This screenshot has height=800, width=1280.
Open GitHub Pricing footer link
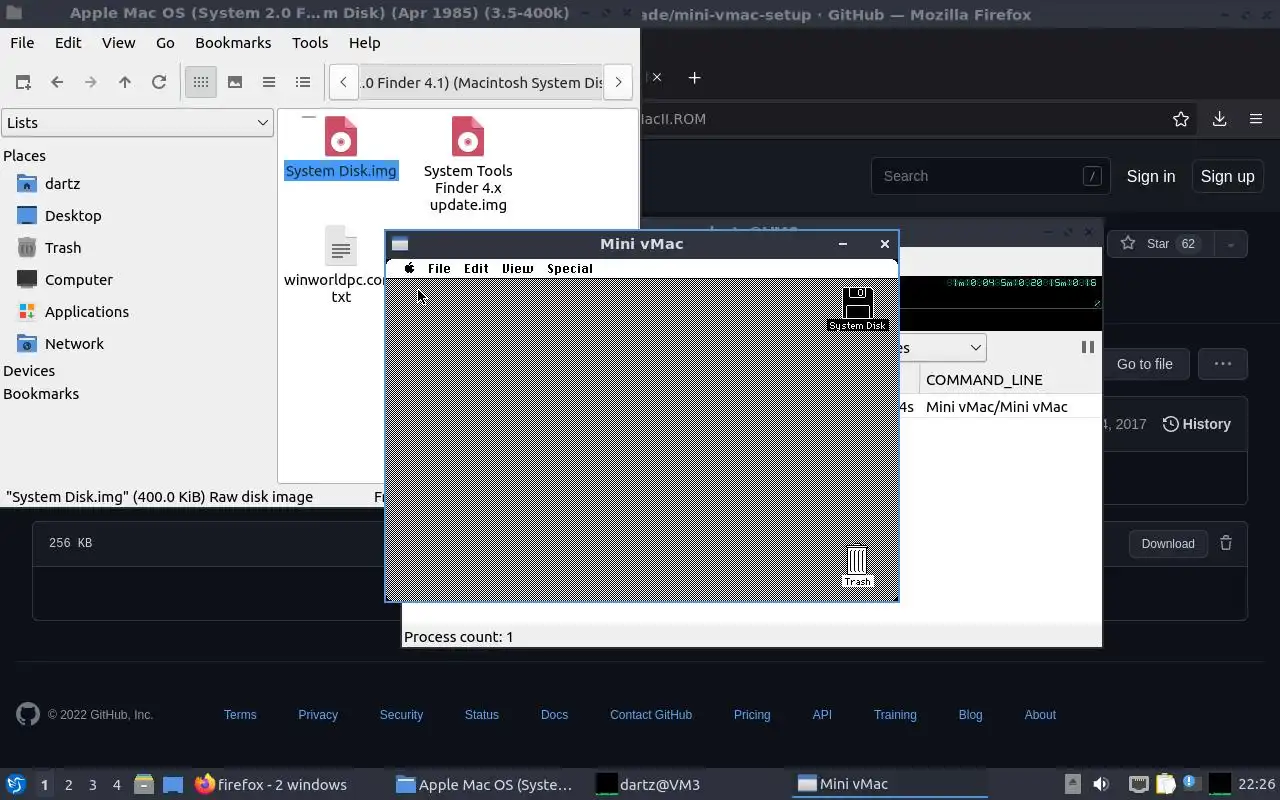(x=752, y=715)
